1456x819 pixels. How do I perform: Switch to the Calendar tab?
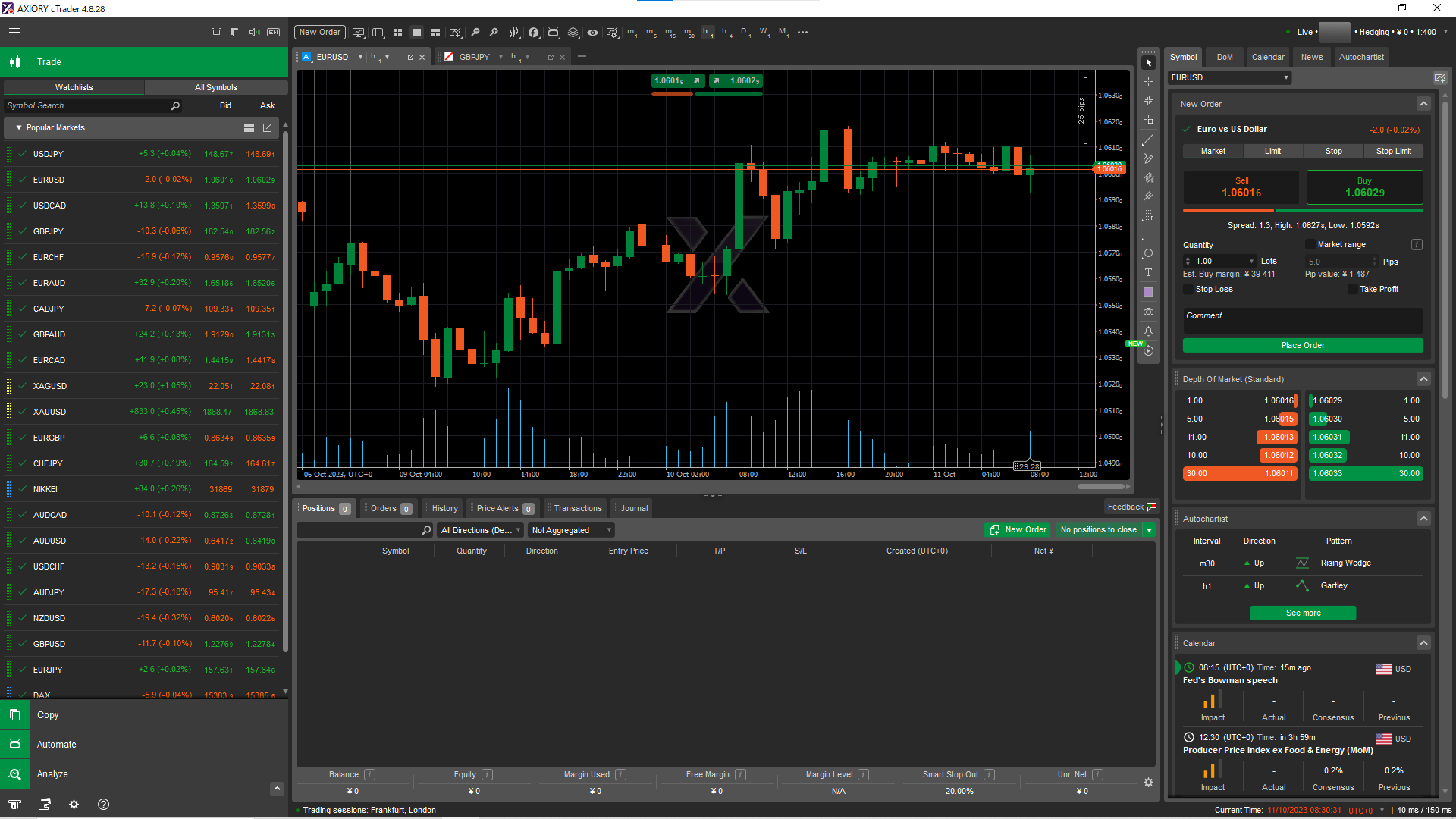click(1267, 57)
